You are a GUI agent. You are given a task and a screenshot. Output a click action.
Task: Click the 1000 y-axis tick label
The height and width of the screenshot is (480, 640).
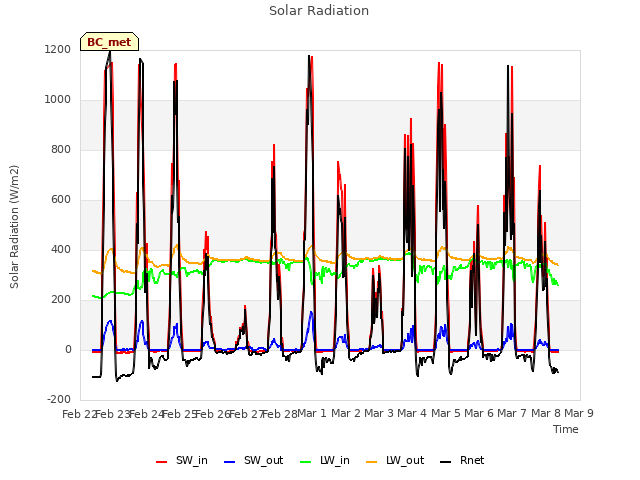coord(58,100)
